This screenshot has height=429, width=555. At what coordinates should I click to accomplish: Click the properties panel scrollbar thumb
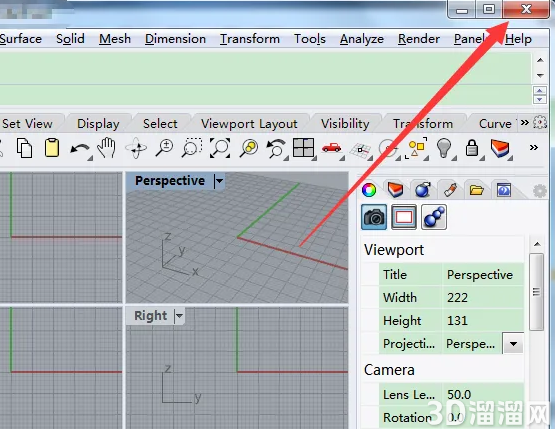(x=537, y=292)
